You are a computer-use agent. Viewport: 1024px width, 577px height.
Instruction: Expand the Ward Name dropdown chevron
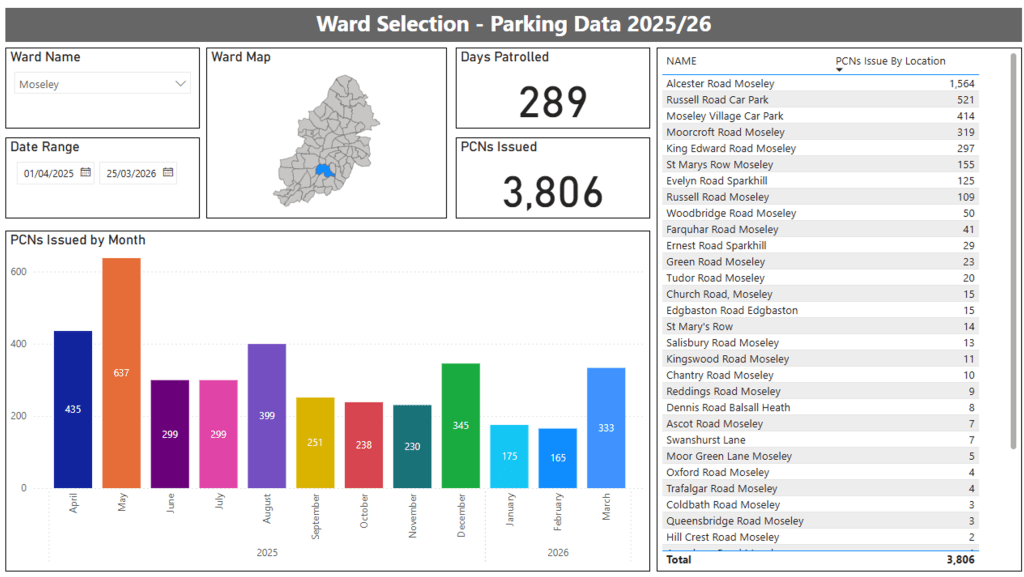pos(181,84)
